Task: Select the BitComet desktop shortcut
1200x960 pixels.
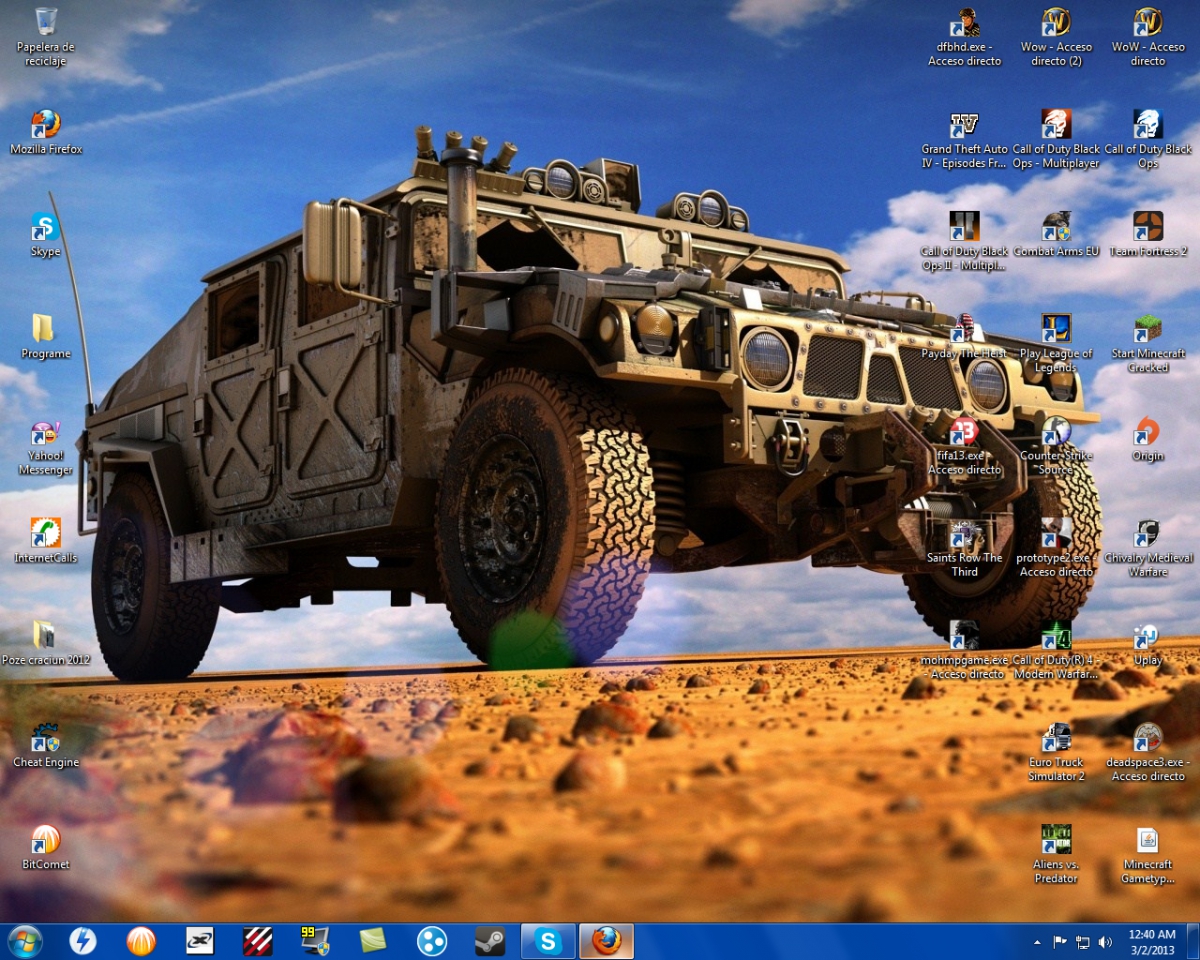Action: [x=46, y=840]
